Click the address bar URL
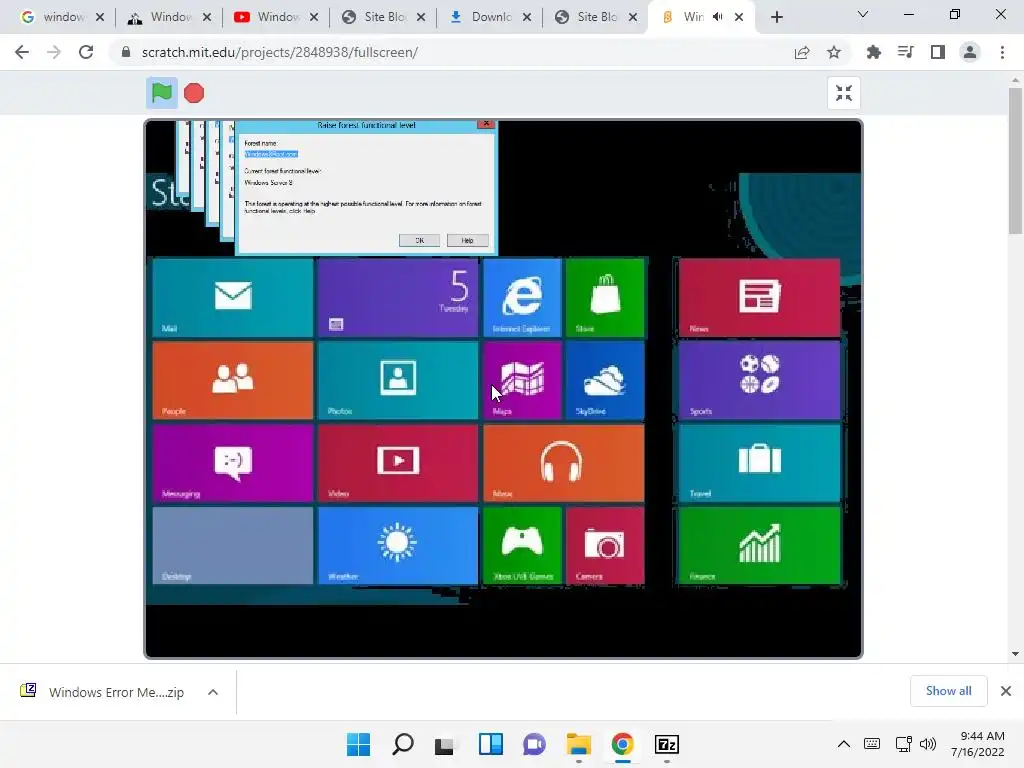The width and height of the screenshot is (1024, 768). (x=280, y=52)
